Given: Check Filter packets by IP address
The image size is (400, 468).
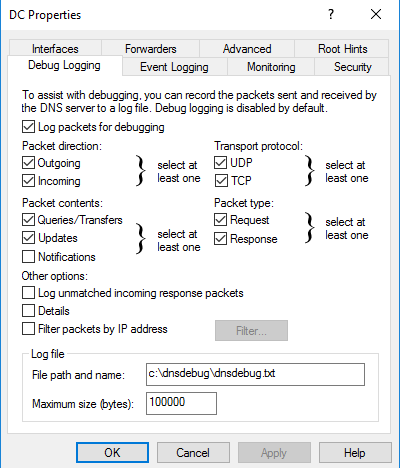Looking at the screenshot, I should (28, 329).
